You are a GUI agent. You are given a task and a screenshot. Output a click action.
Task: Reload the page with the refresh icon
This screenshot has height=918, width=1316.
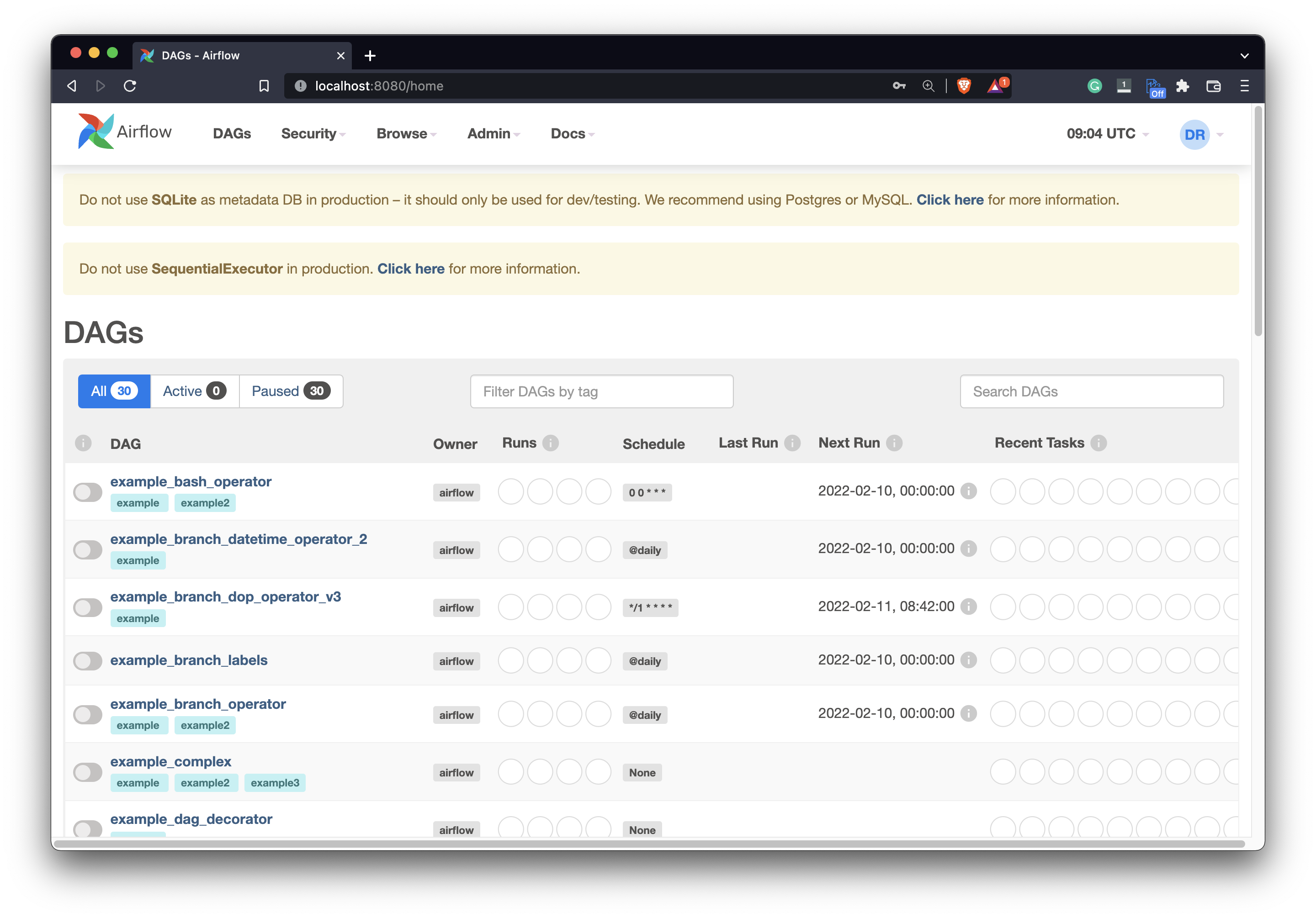point(130,86)
